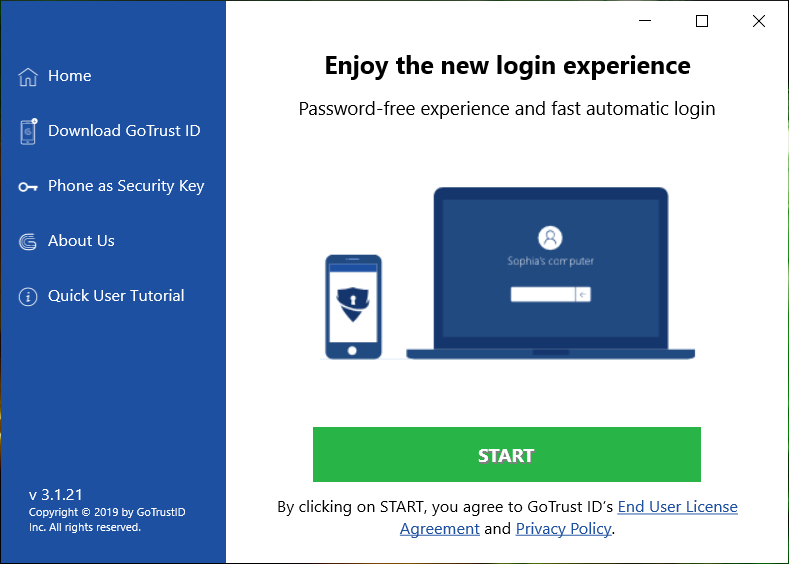Open the Download GoTrust ID menu item
Image resolution: width=789 pixels, height=564 pixels.
pyautogui.click(x=124, y=131)
